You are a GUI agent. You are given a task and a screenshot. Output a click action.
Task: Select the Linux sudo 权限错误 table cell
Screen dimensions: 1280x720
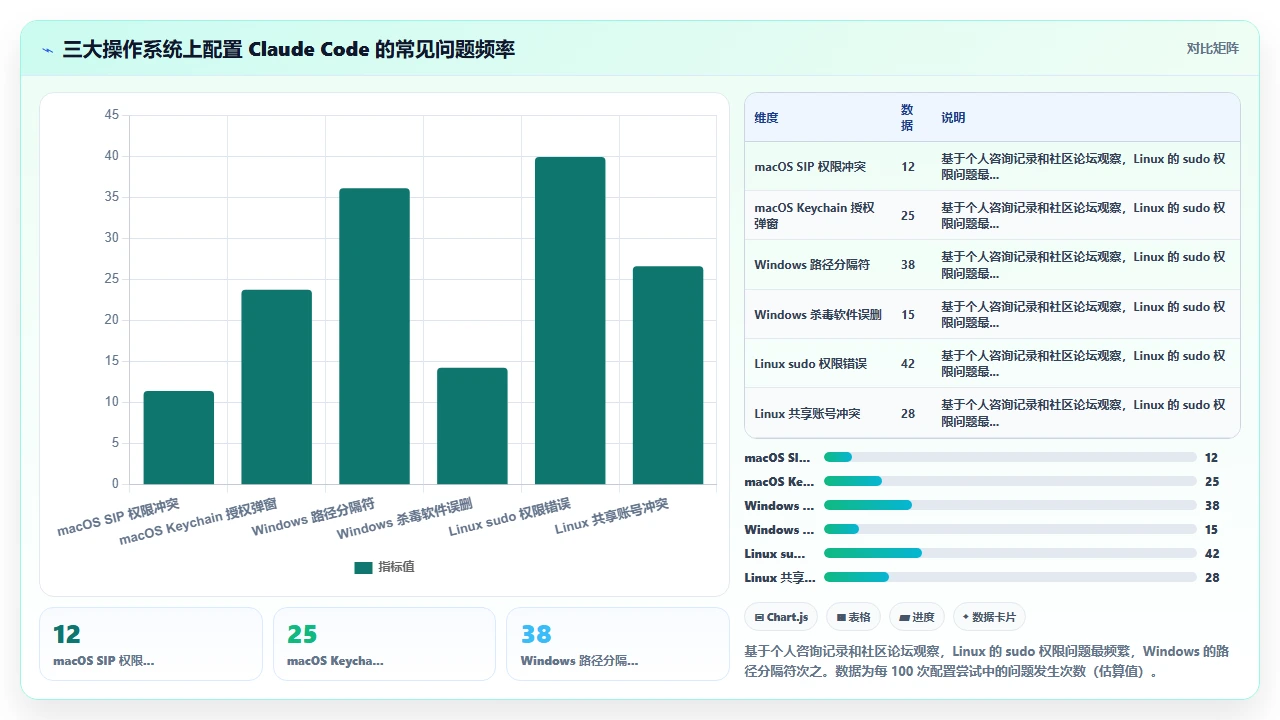(810, 363)
